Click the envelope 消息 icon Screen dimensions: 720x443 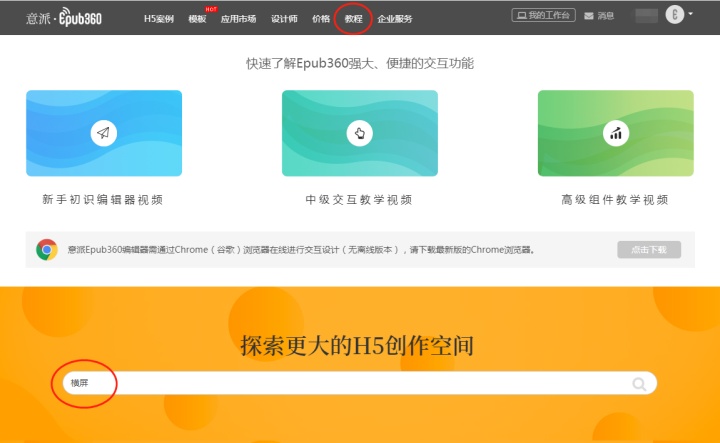click(589, 16)
